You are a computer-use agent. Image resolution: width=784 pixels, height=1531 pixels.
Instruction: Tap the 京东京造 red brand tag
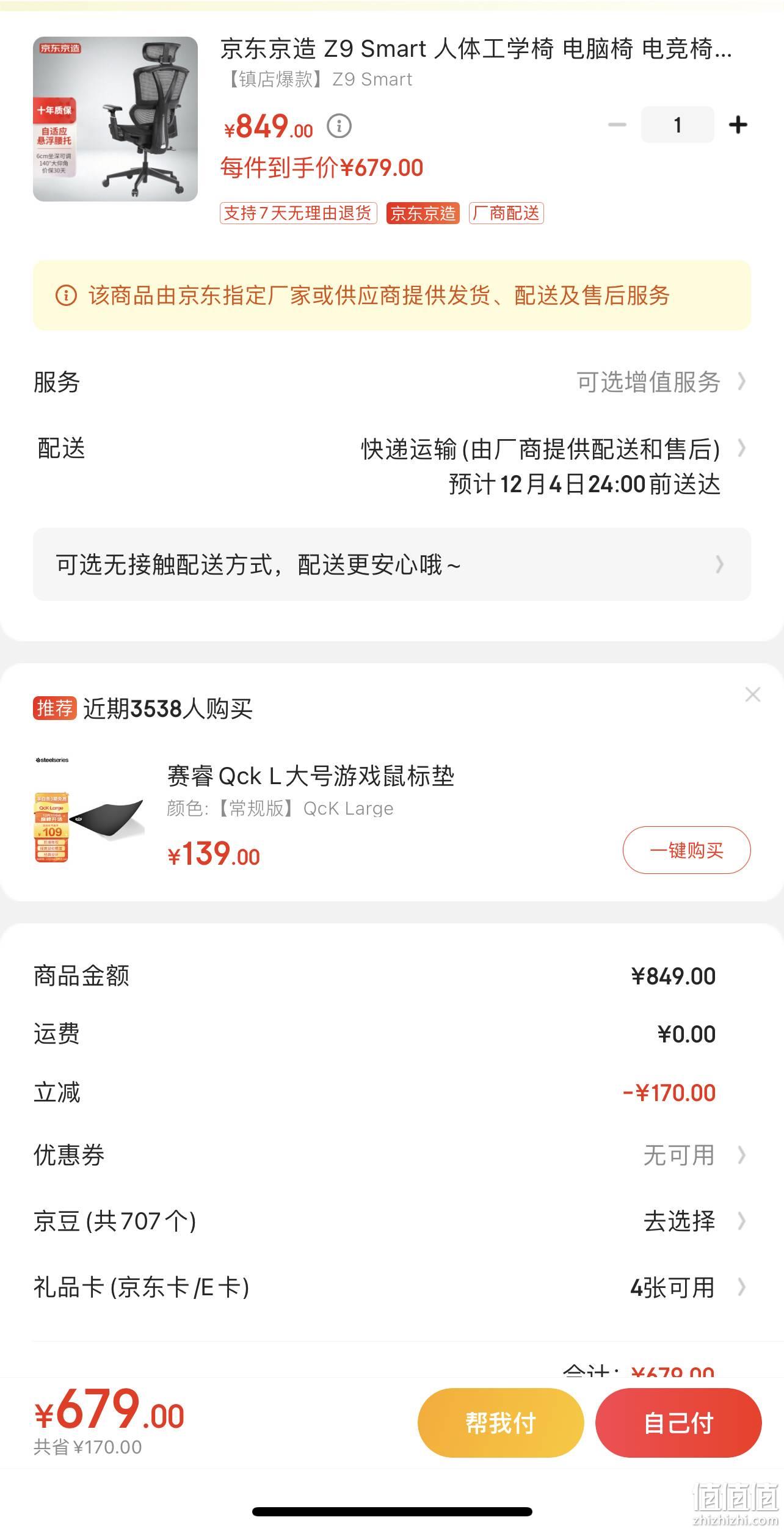click(x=423, y=213)
